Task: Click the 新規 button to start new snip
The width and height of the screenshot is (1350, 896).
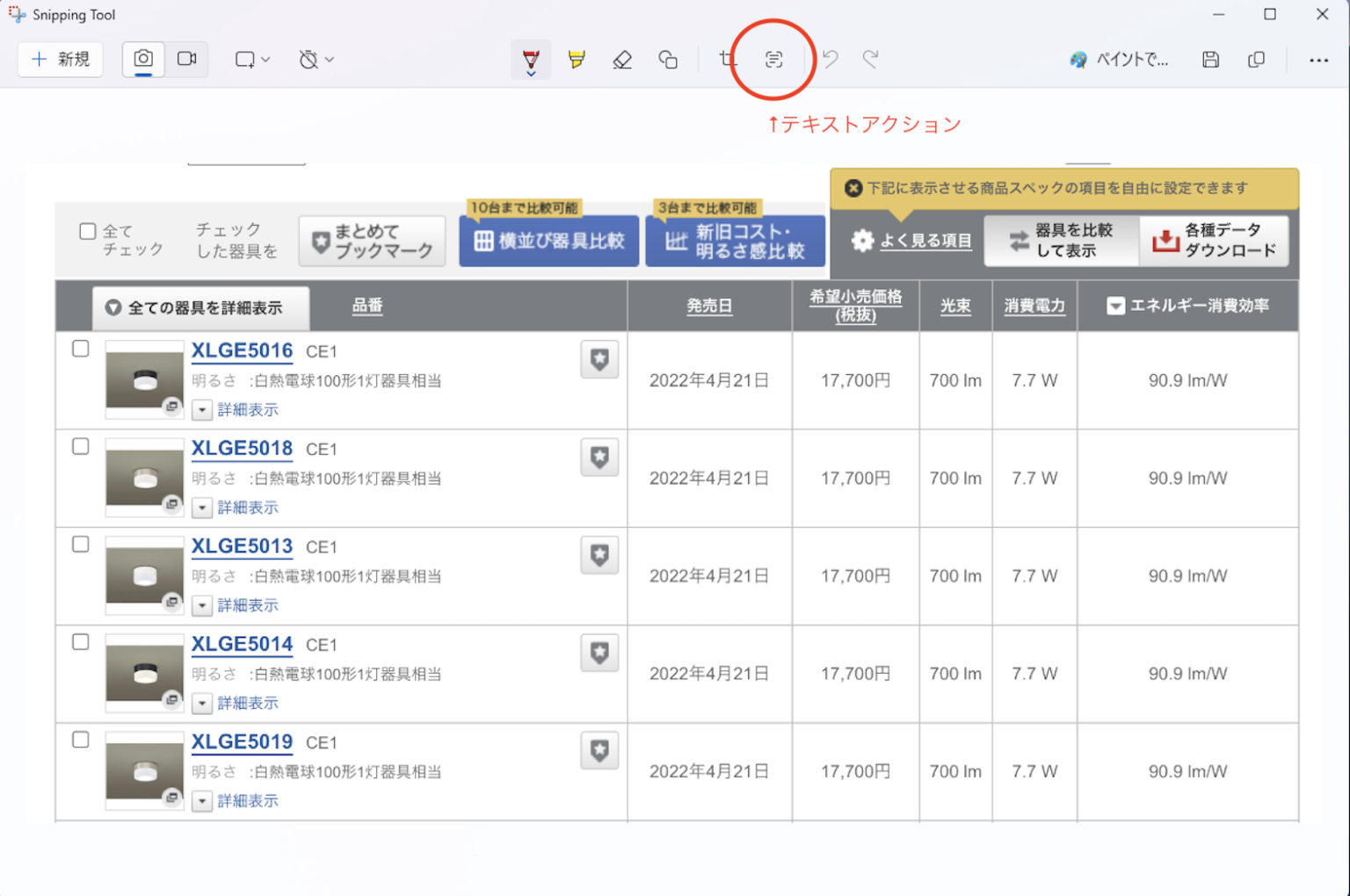Action: pos(60,59)
